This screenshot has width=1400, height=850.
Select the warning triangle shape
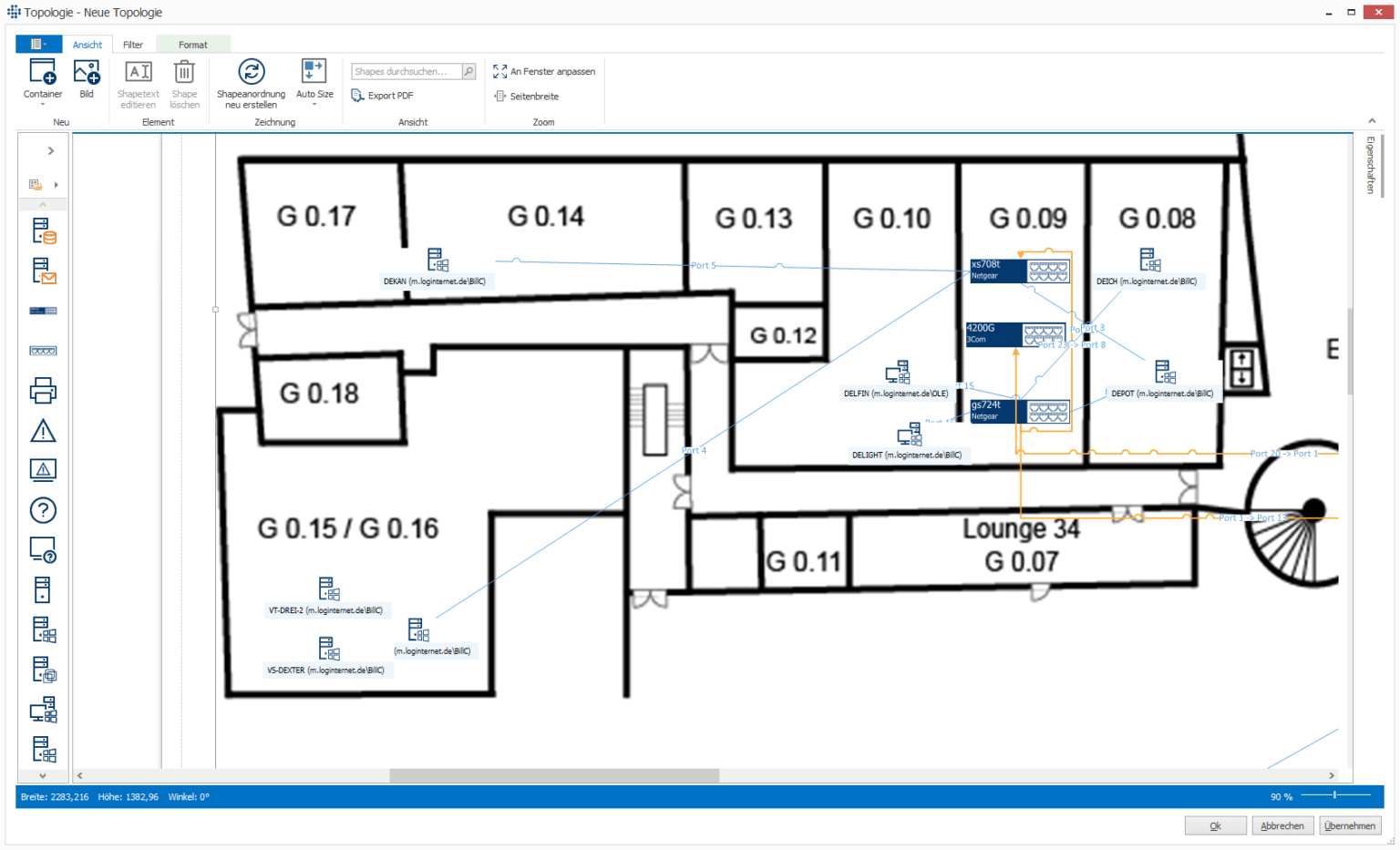pyautogui.click(x=43, y=431)
